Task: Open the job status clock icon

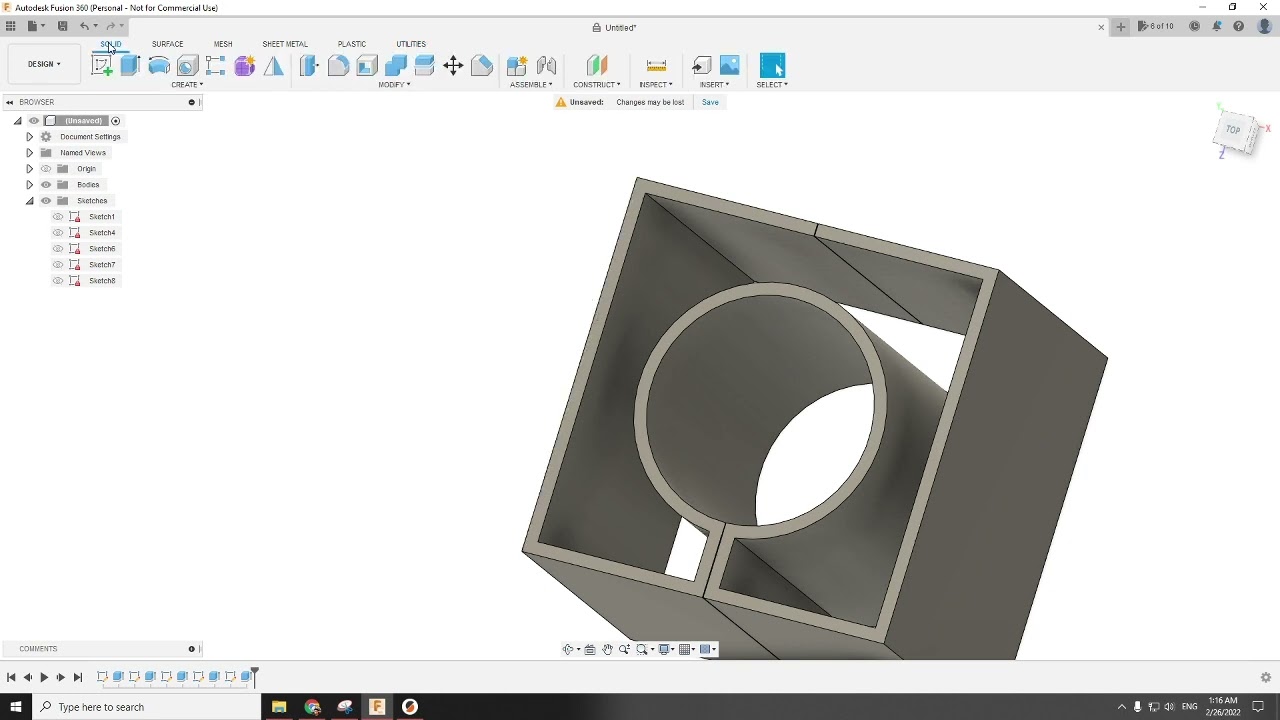Action: tap(1194, 27)
